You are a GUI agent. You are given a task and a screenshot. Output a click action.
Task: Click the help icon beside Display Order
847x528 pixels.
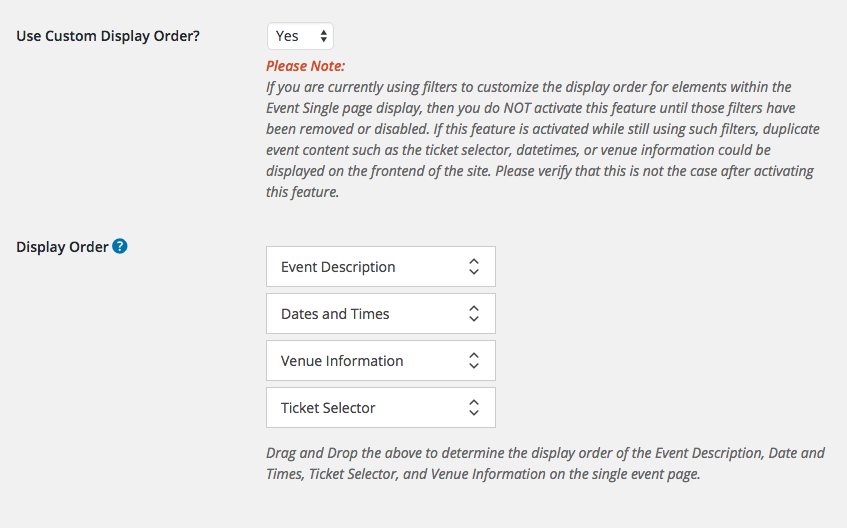[120, 246]
